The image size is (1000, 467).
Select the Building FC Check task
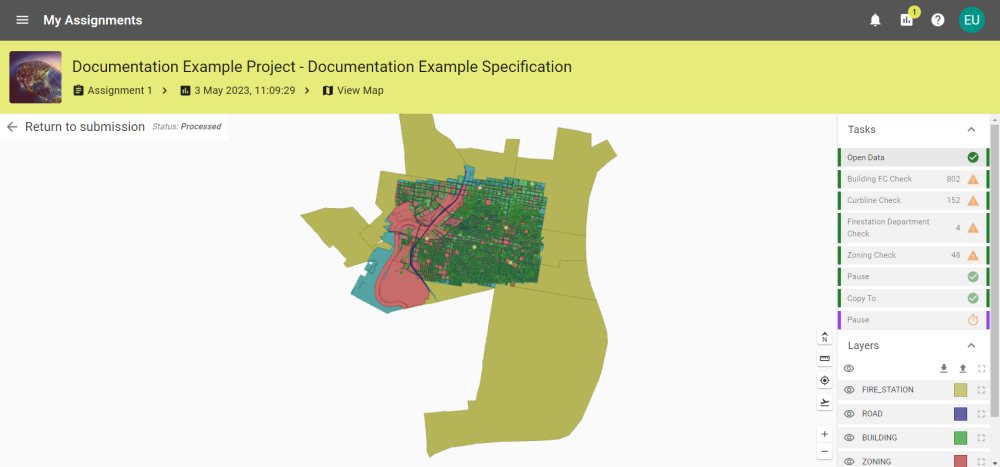(880, 179)
